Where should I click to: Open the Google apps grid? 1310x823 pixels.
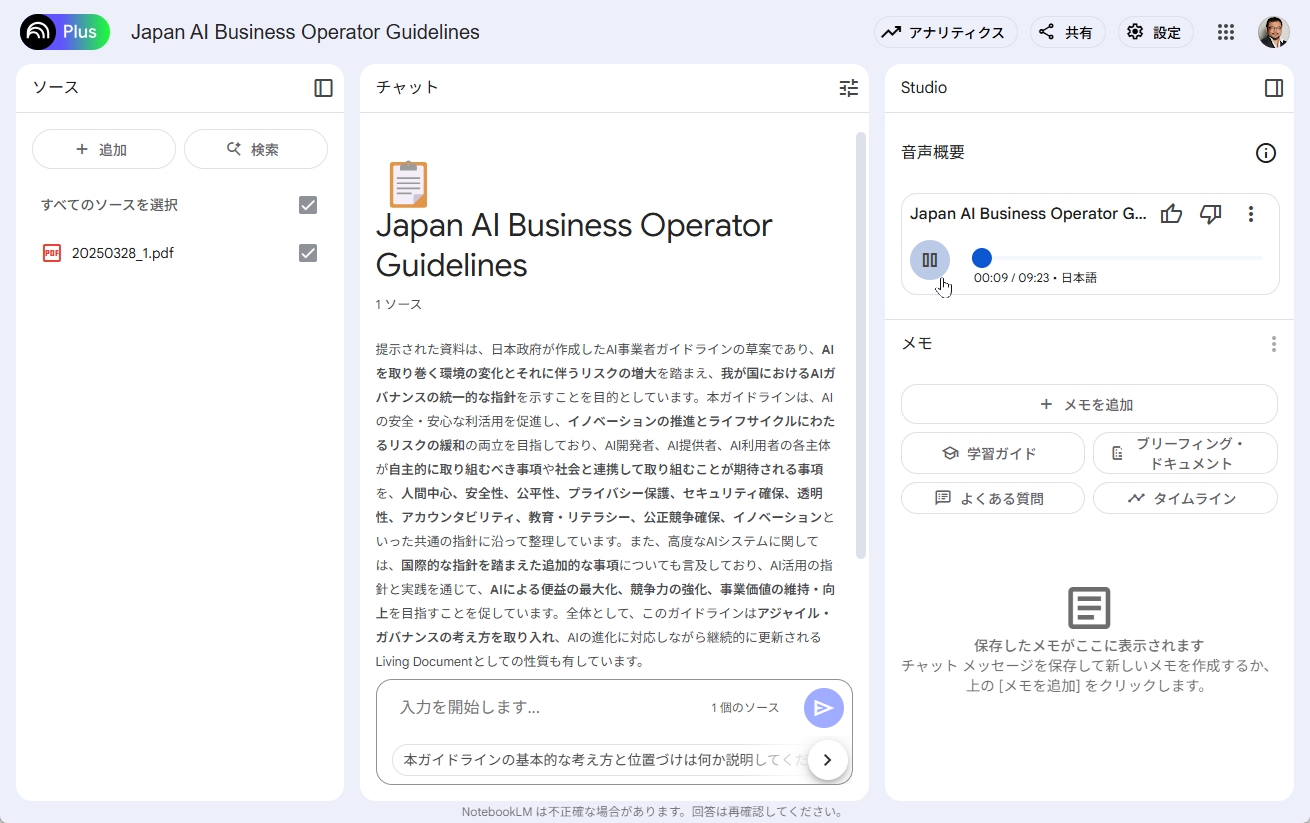pyautogui.click(x=1226, y=32)
